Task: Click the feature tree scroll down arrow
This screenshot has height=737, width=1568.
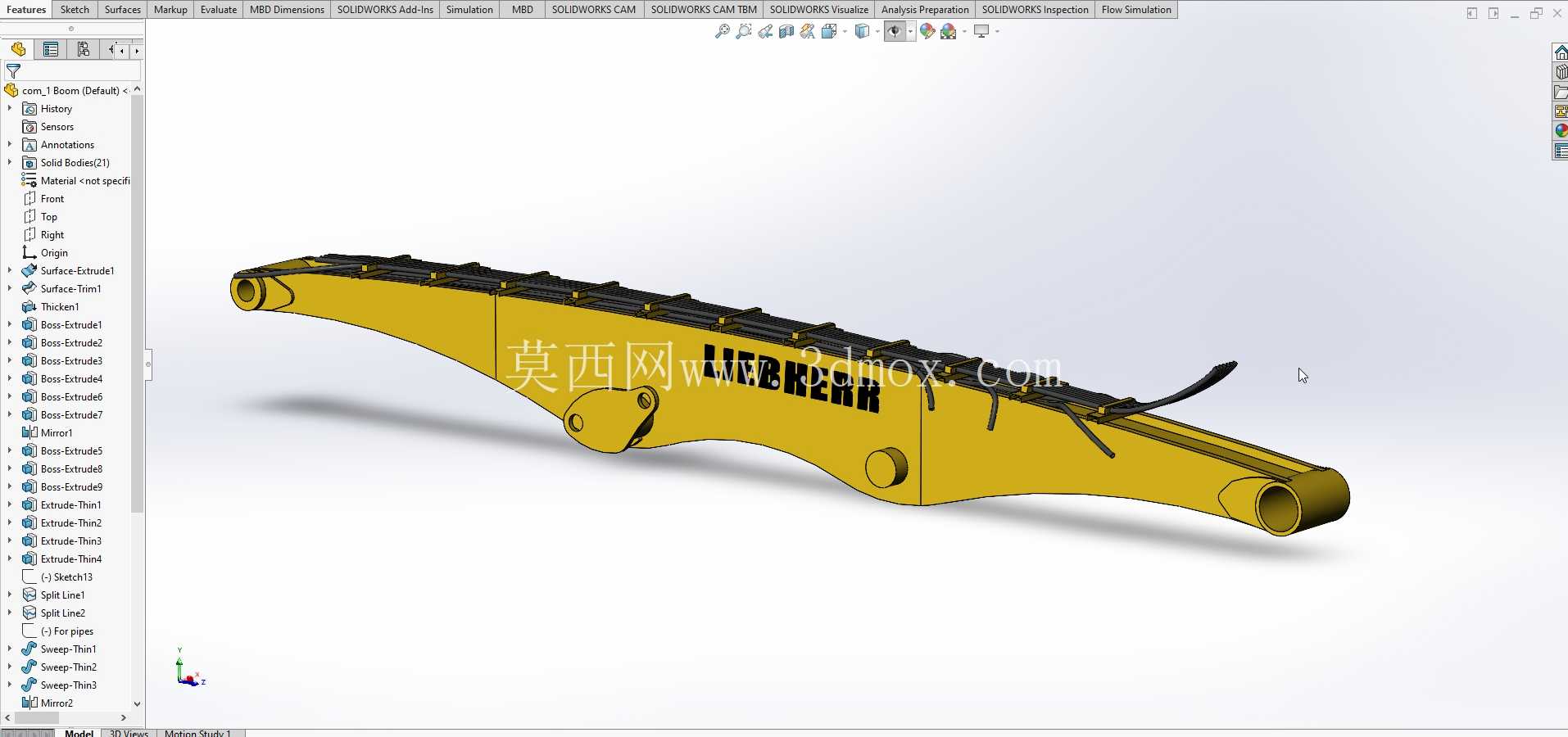Action: click(x=137, y=703)
